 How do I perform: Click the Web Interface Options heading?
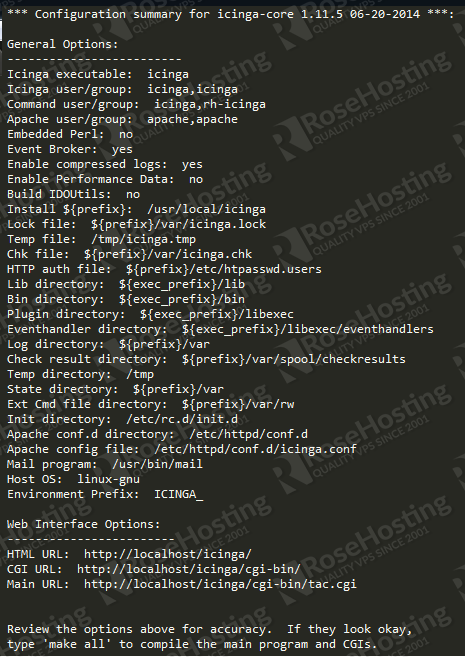(84, 524)
